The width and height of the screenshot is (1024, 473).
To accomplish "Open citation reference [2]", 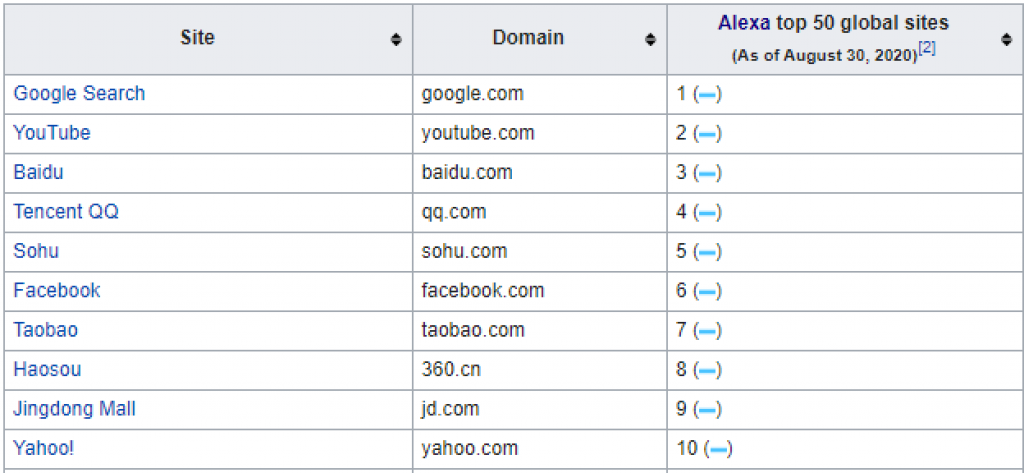I will [x=927, y=48].
